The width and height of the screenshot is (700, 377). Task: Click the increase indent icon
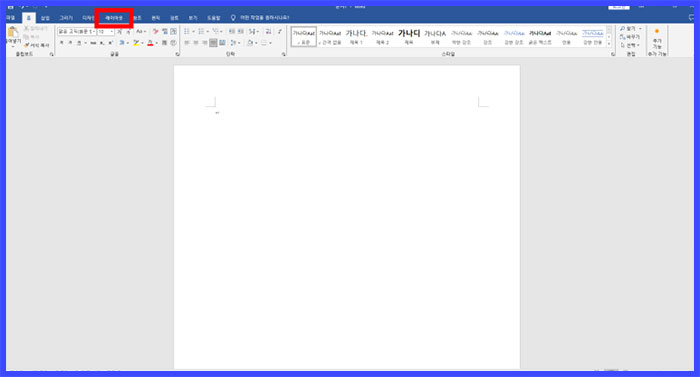point(241,32)
